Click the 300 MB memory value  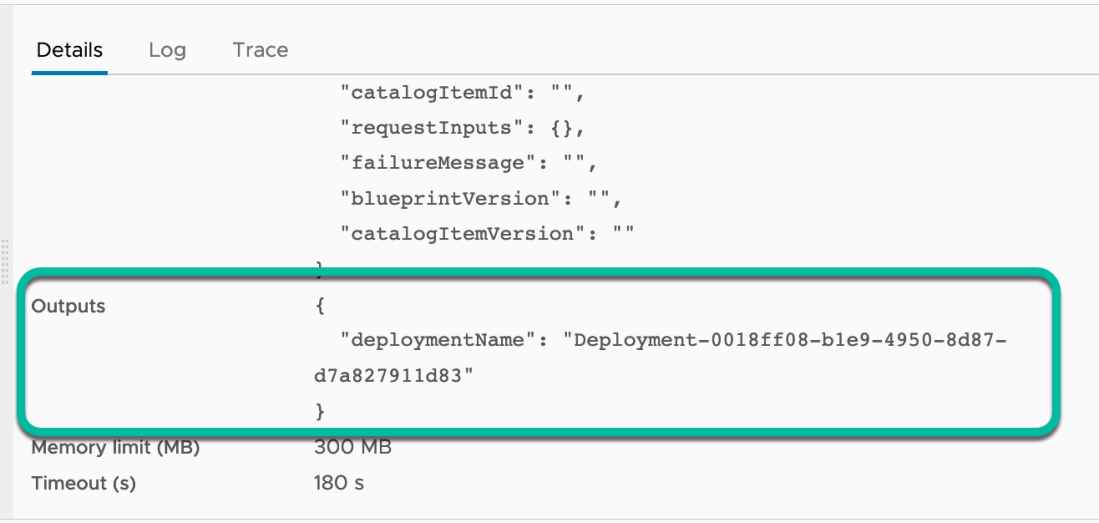(352, 448)
